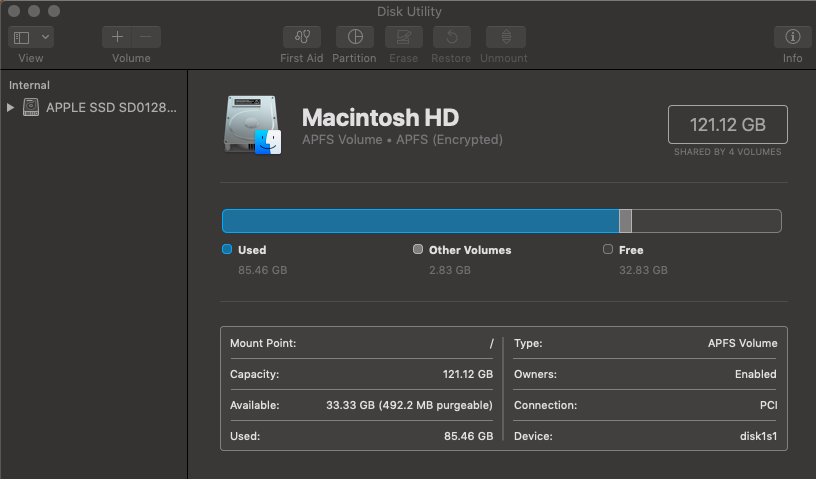Click the 85.46 GB used legend value

coord(263,270)
